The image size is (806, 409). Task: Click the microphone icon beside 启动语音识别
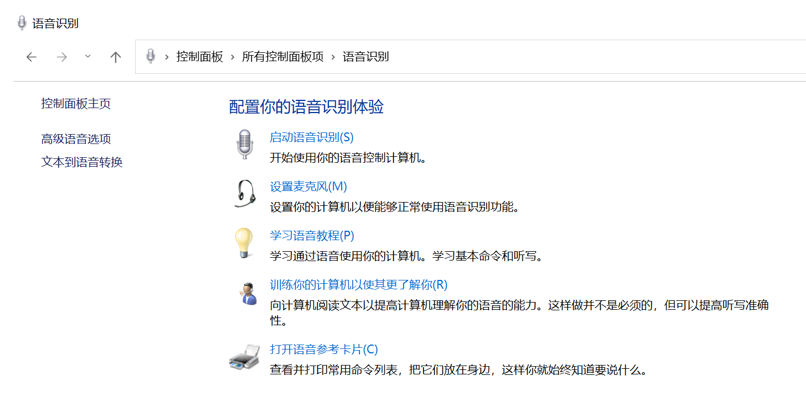[245, 145]
